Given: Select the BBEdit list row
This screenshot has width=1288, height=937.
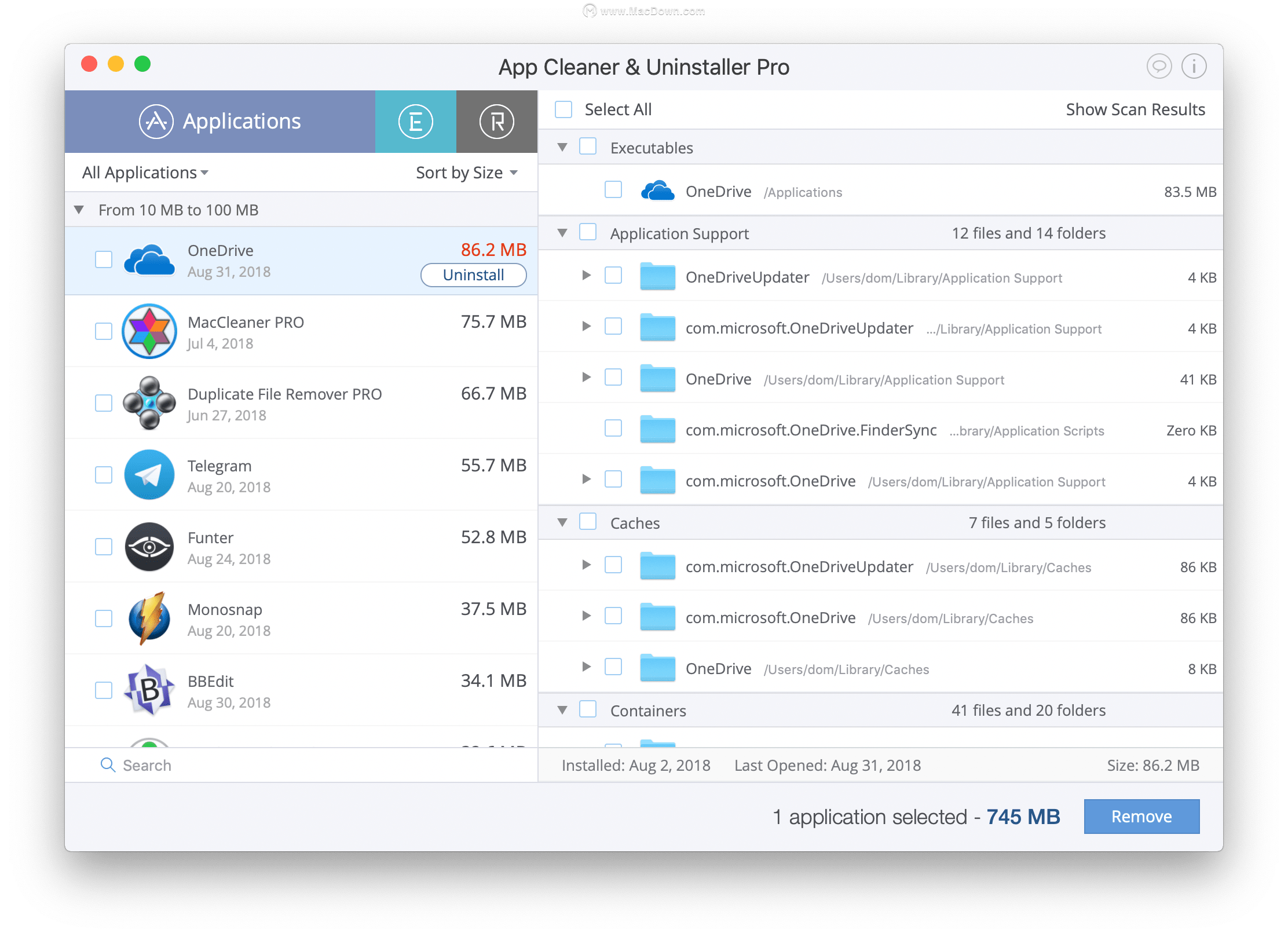Looking at the screenshot, I should tap(301, 690).
